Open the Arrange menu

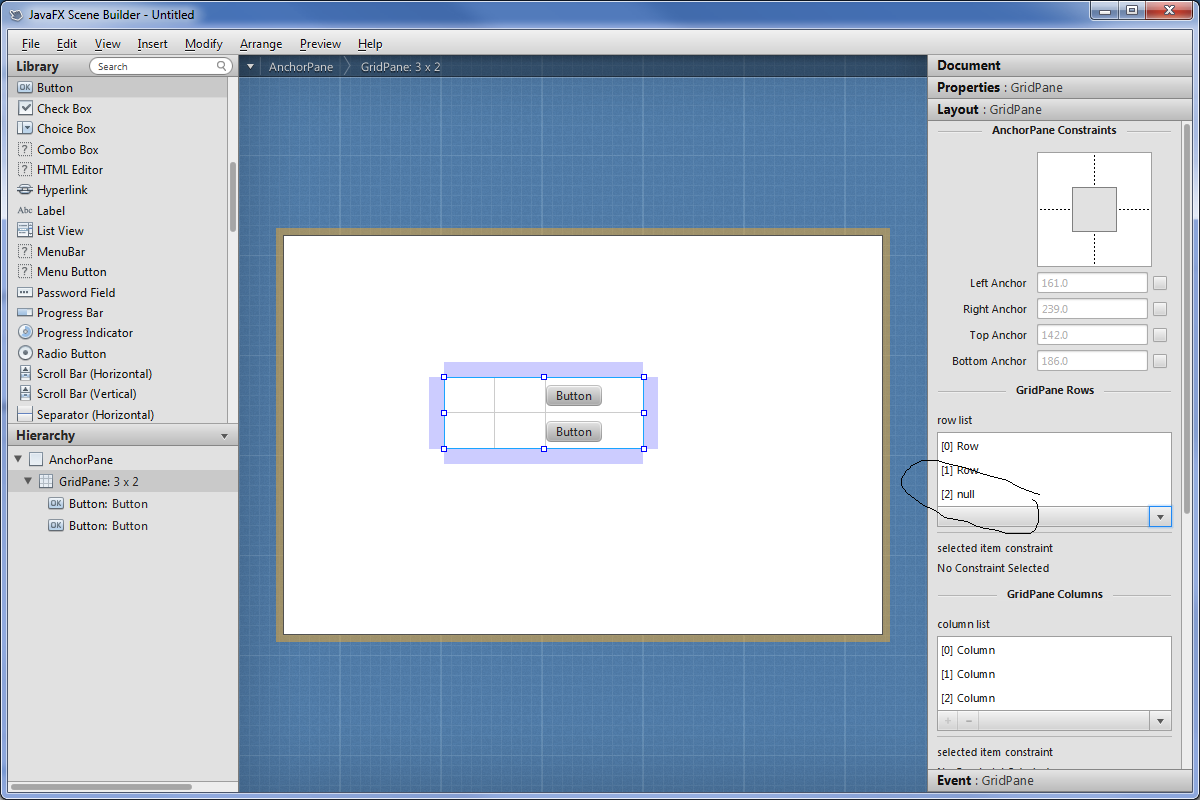click(x=261, y=44)
